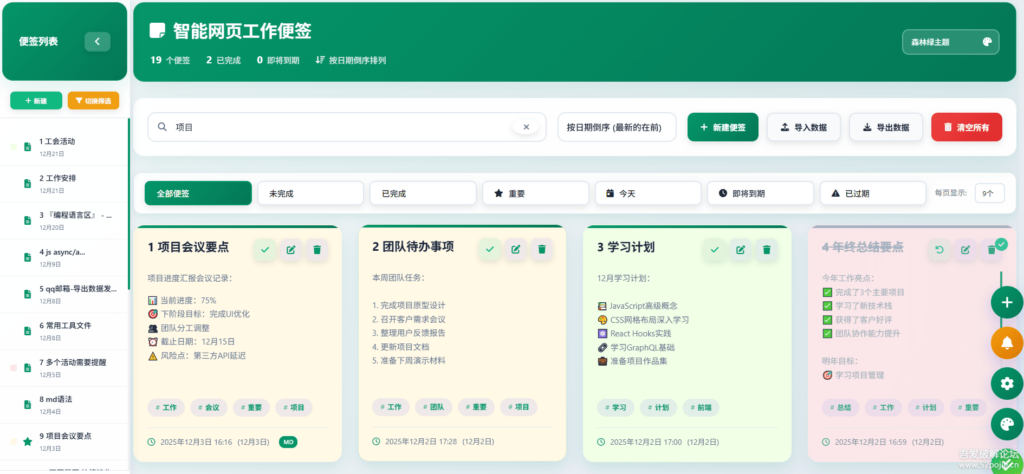The width and height of the screenshot is (1024, 474).
Task: Edit the 团队待办事项 card
Action: (x=515, y=249)
